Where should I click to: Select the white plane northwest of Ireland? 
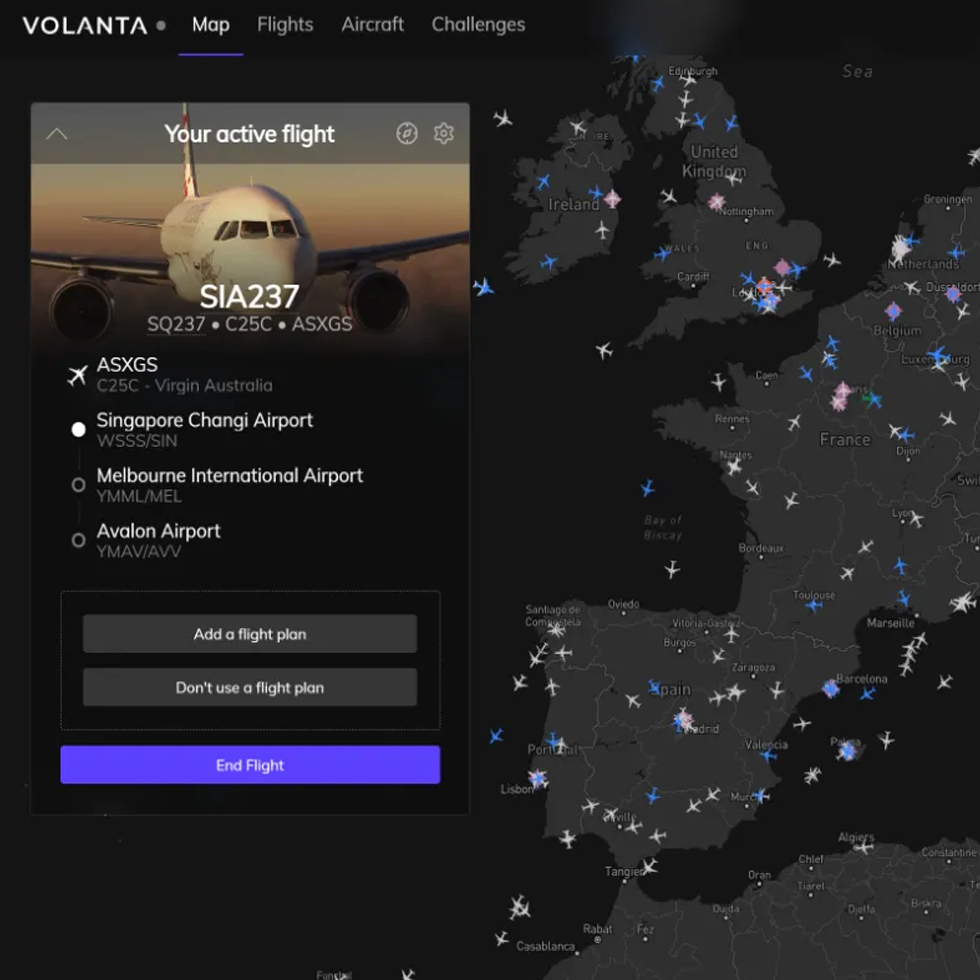(x=503, y=118)
